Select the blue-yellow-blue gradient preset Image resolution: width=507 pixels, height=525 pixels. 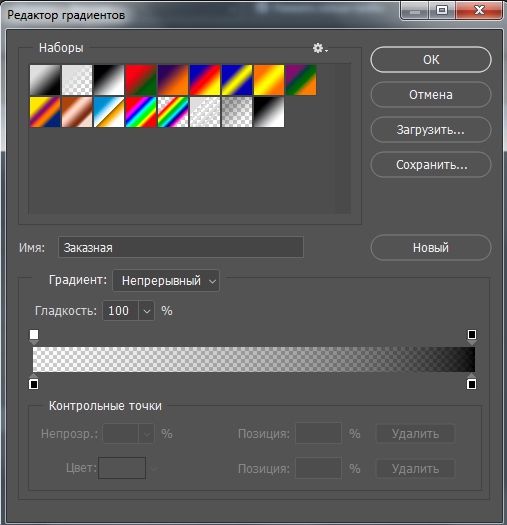[237, 80]
